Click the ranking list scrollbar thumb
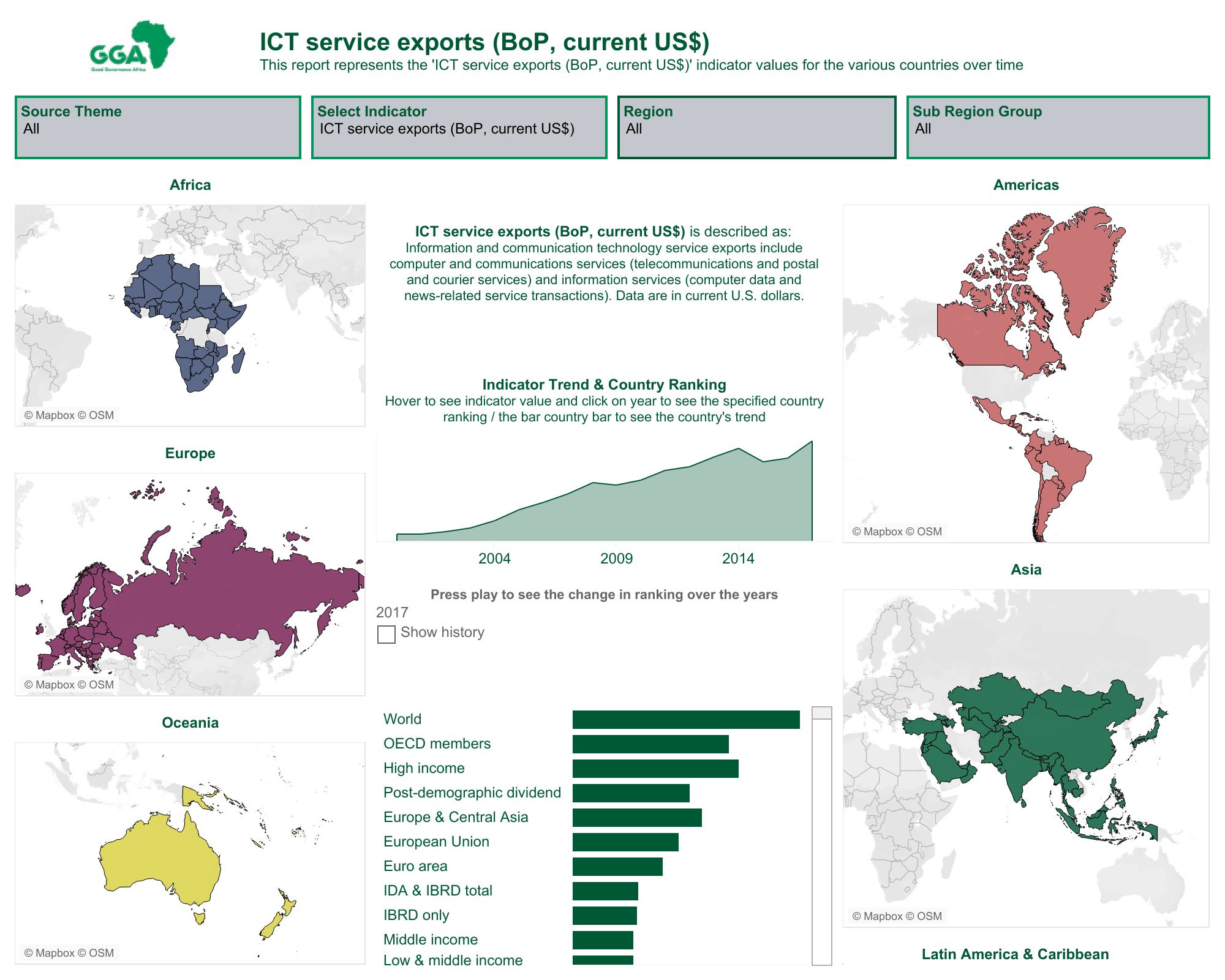The height and width of the screenshot is (980, 1225). (x=821, y=713)
